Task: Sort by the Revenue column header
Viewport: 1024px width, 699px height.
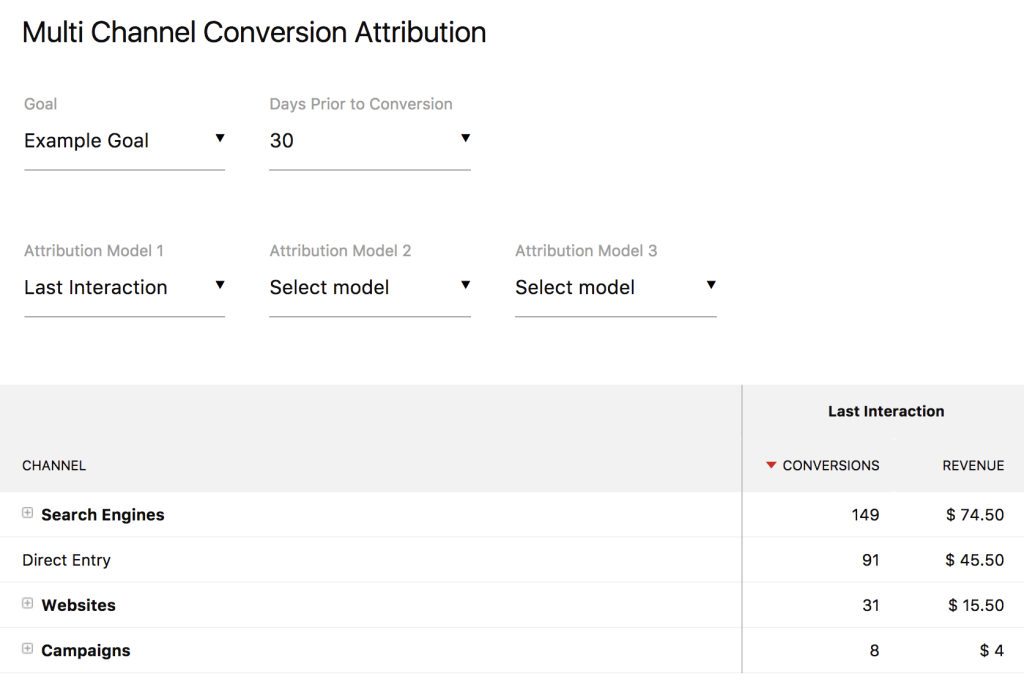Action: pos(973,465)
